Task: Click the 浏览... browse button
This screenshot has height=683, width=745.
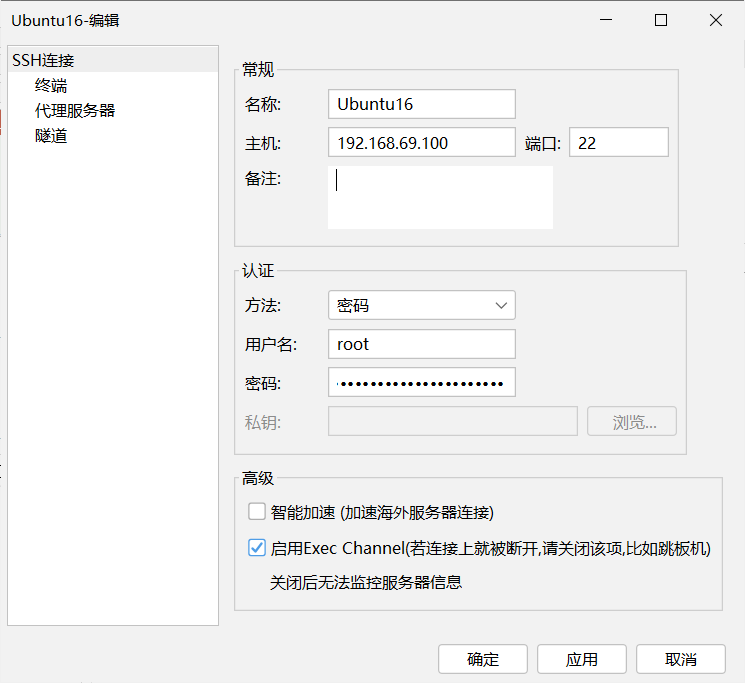Action: [632, 421]
